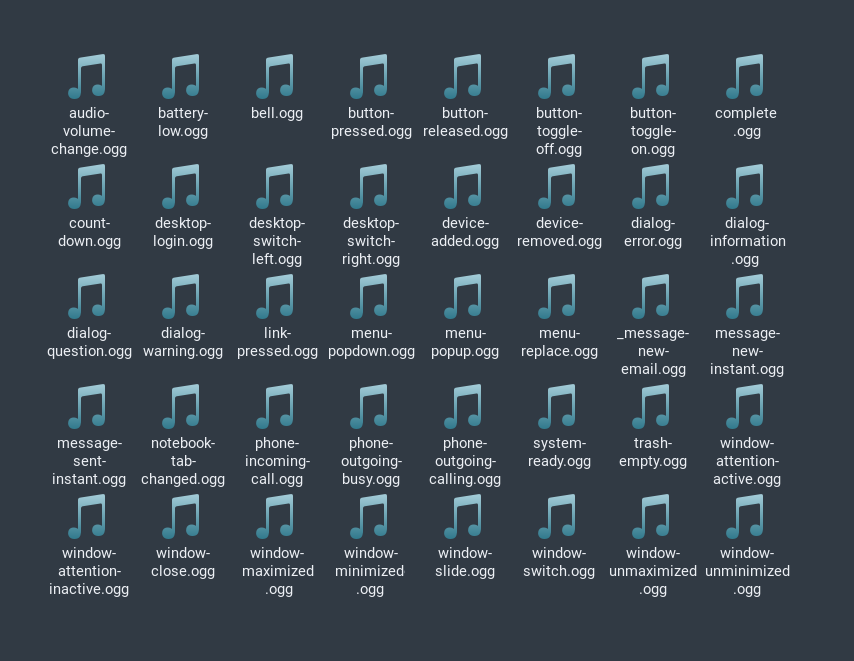Click the "menu-popdown.ogg" text label
The height and width of the screenshot is (661, 854).
(x=371, y=342)
